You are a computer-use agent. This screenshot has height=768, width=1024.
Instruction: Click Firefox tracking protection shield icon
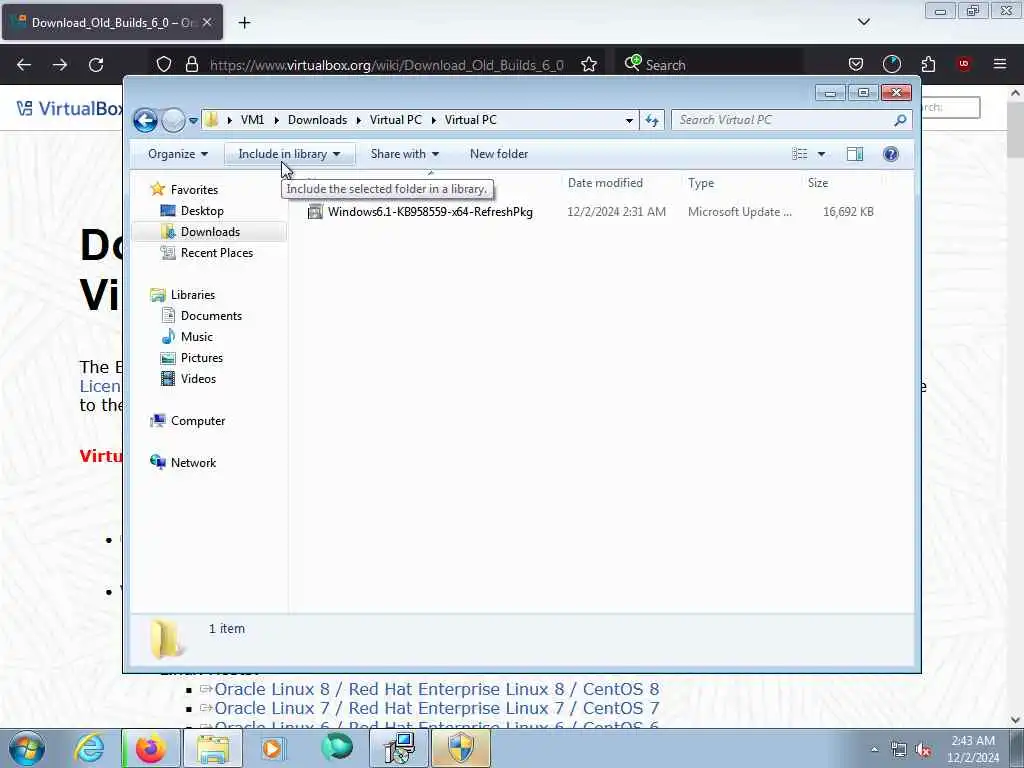tap(164, 65)
